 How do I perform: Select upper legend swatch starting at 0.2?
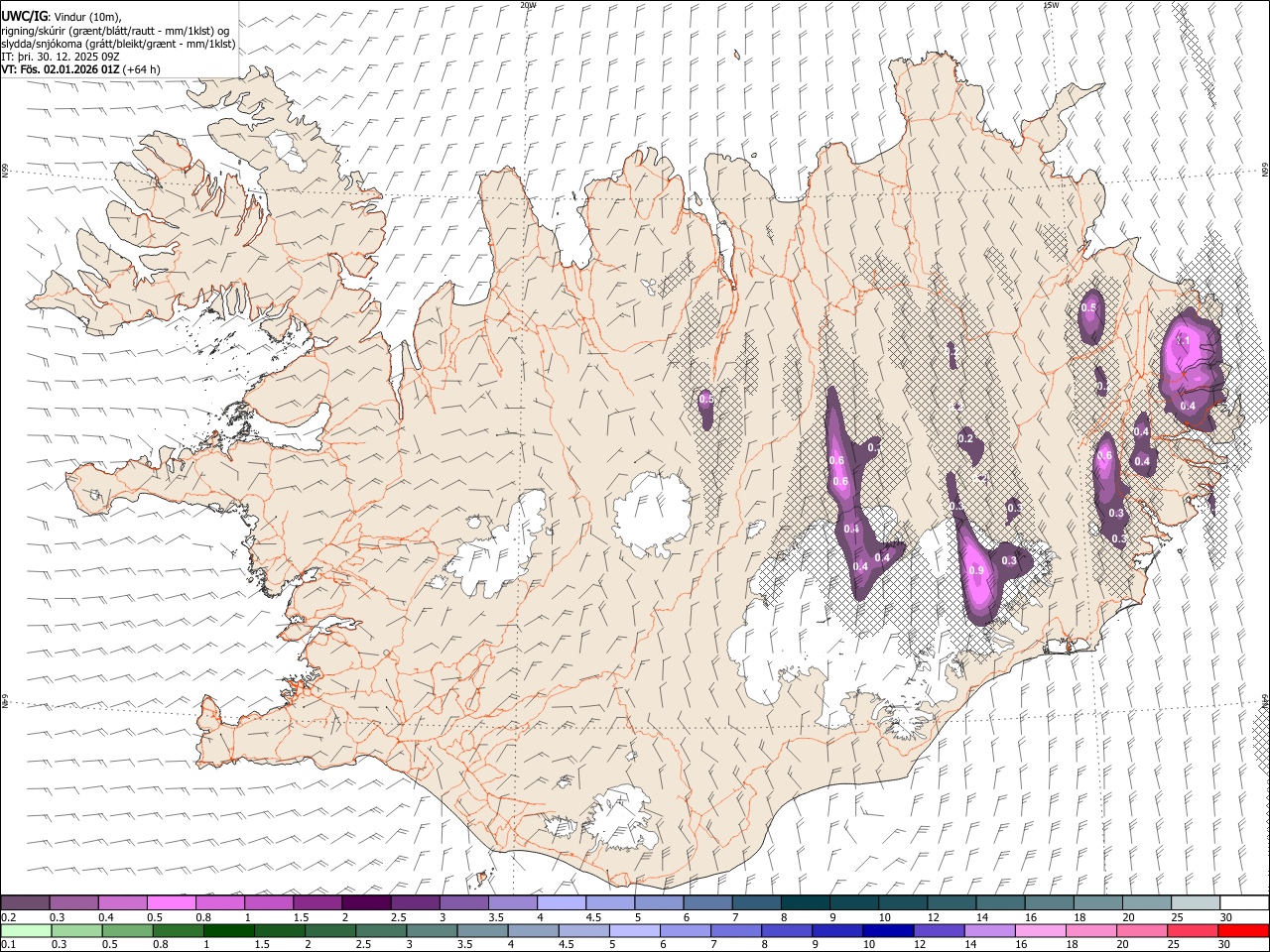coord(25,902)
